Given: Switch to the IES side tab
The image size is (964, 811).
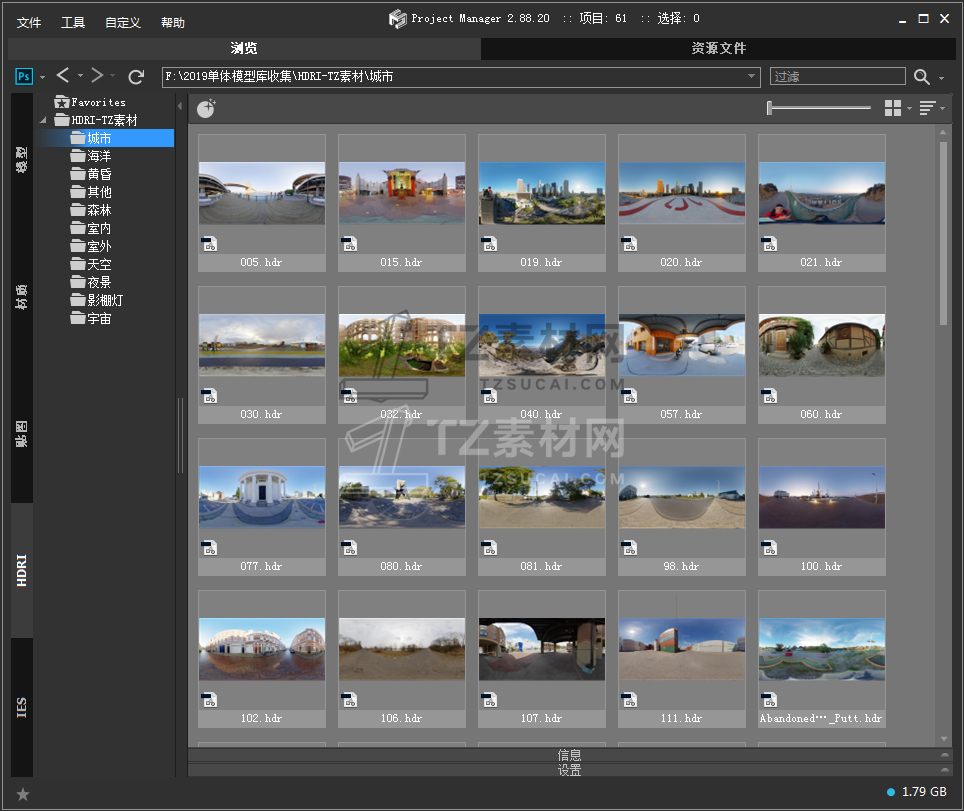Looking at the screenshot, I should [22, 708].
